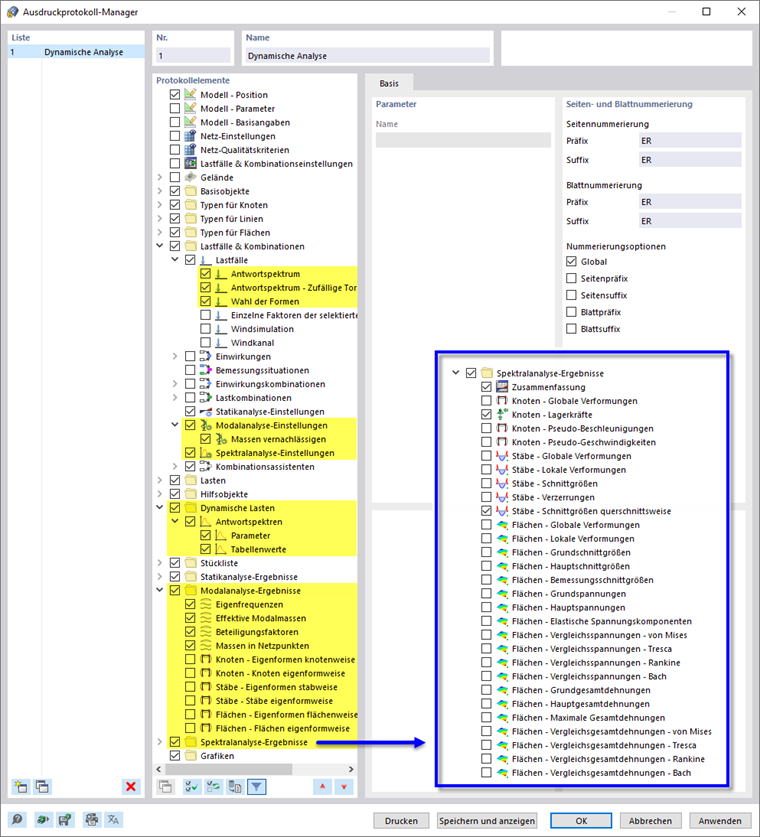Delete the selected report with red X

click(131, 786)
